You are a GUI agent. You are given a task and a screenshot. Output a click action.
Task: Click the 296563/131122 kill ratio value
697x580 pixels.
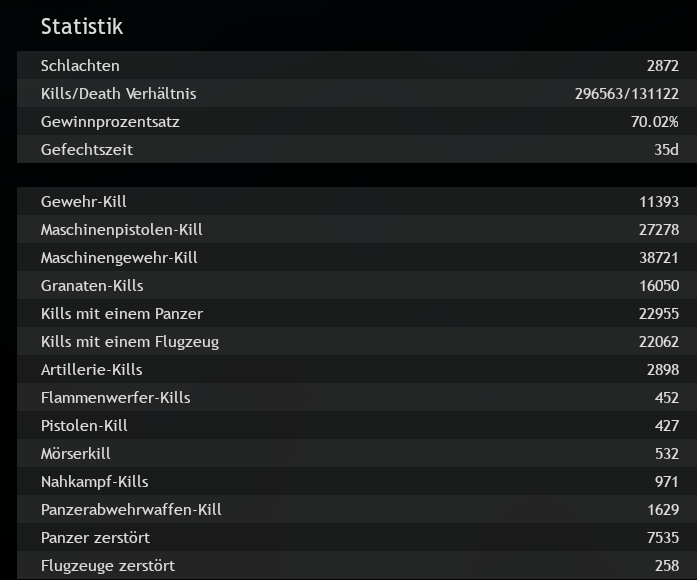point(627,94)
